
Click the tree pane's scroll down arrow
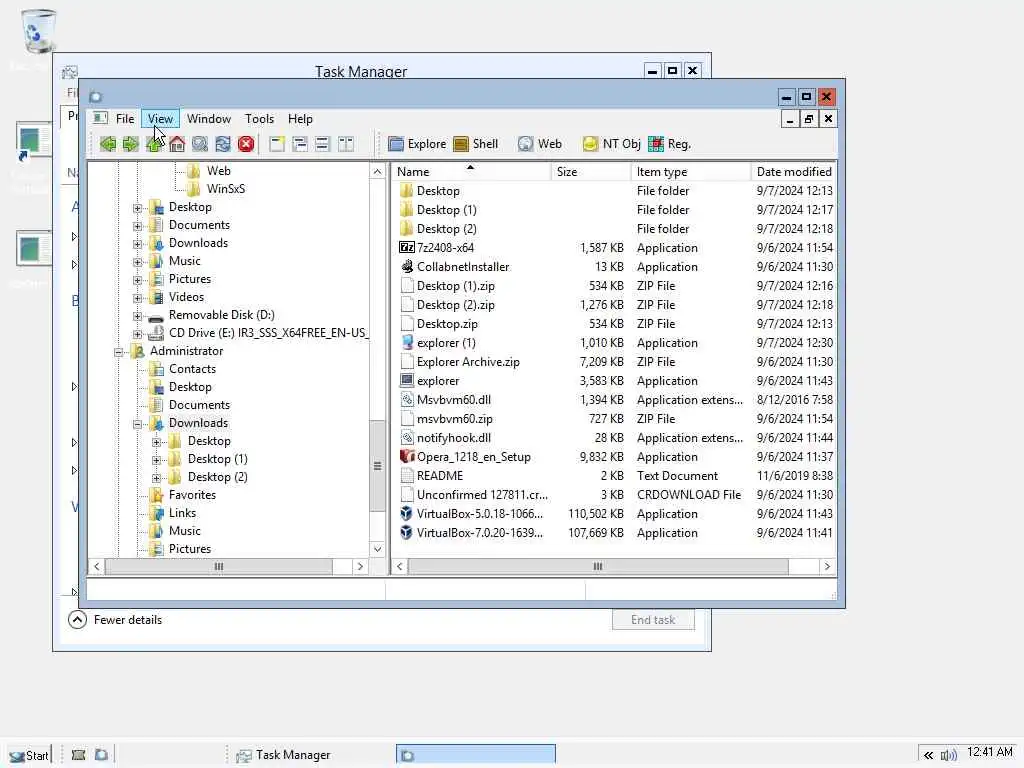(x=377, y=549)
